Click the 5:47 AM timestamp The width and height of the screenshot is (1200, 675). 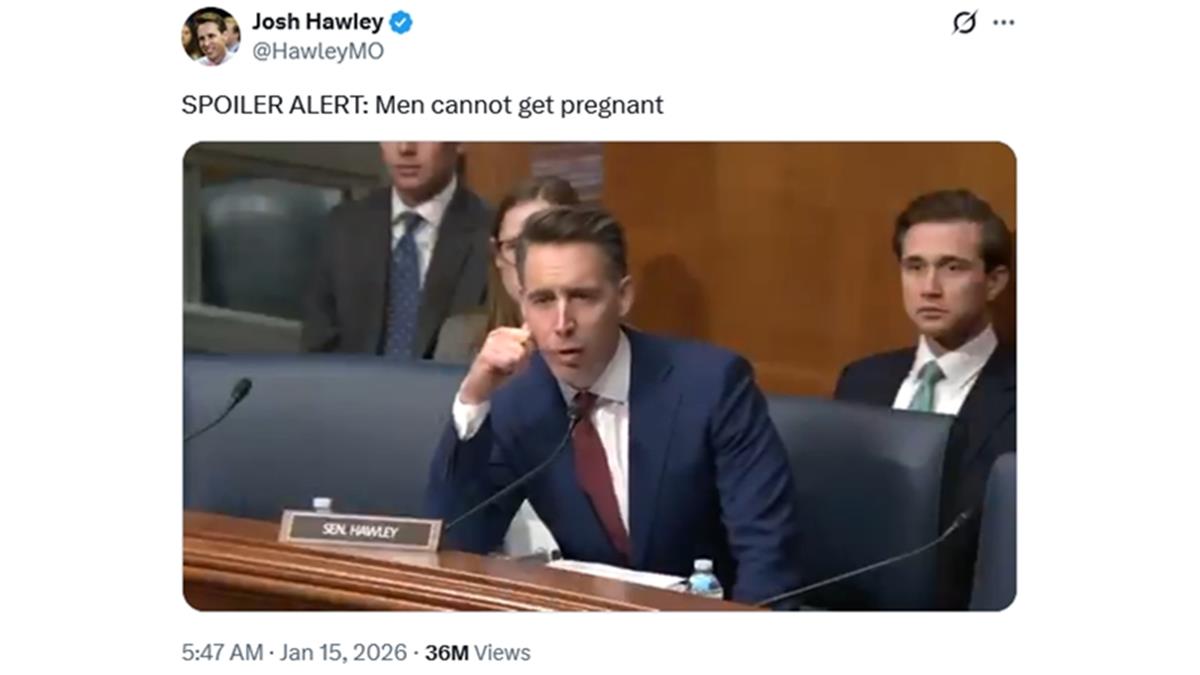[222, 653]
